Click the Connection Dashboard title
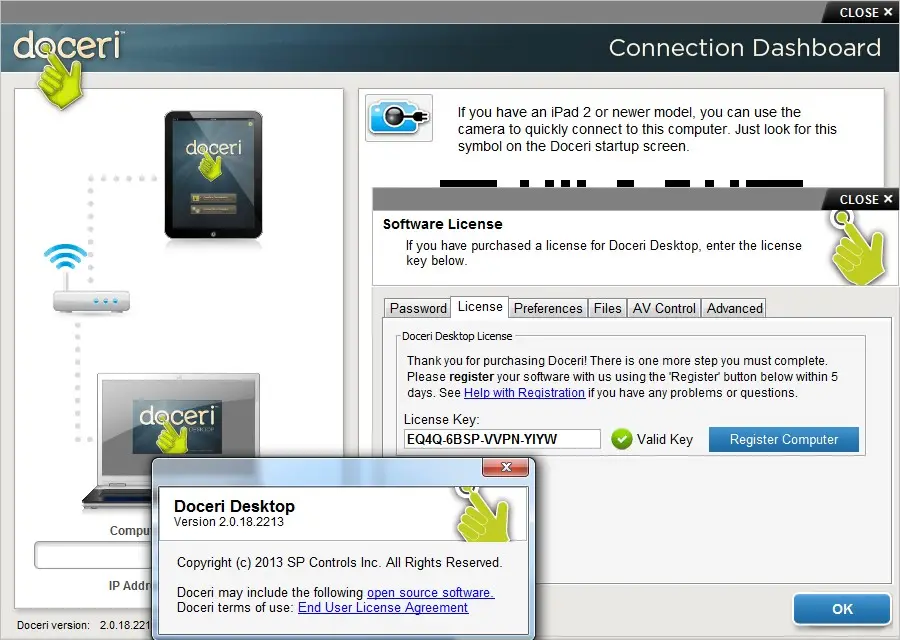The width and height of the screenshot is (900, 640). coord(744,48)
